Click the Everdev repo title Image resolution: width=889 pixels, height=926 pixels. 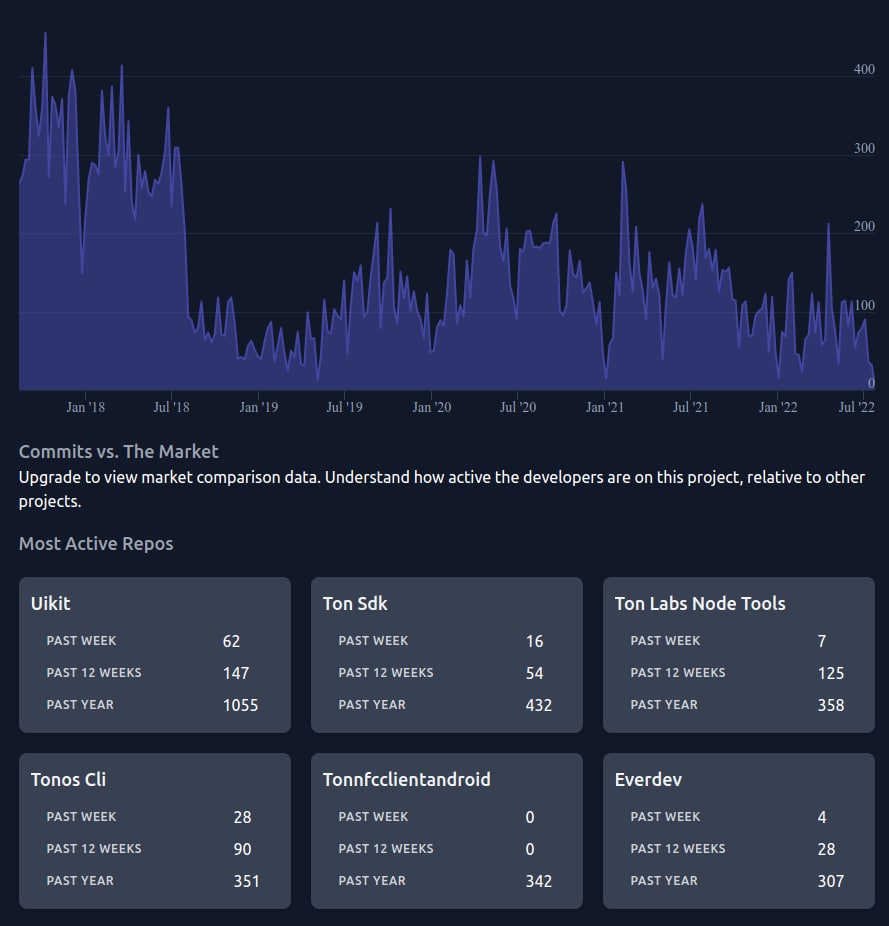[x=648, y=779]
